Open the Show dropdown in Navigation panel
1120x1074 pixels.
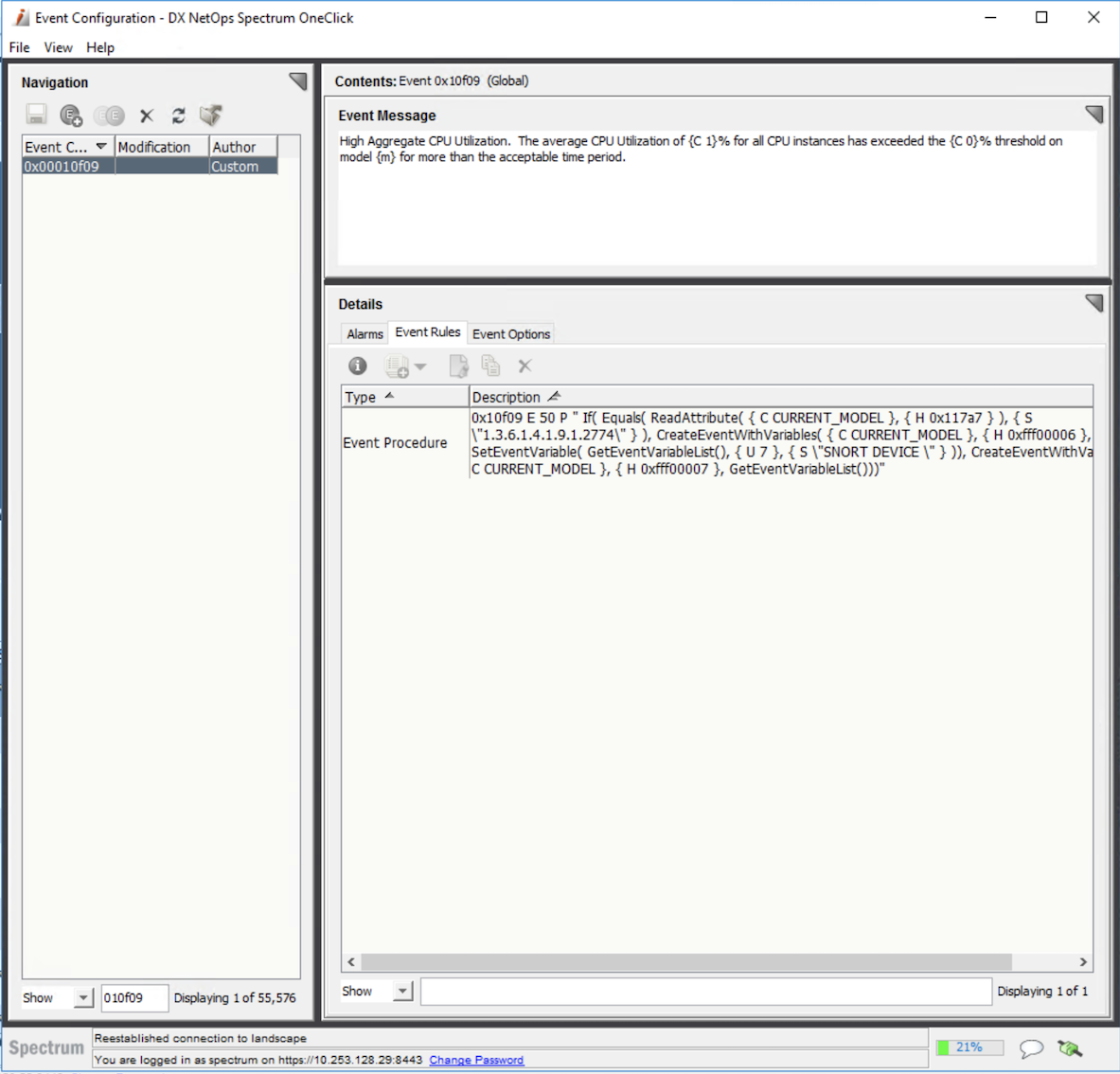(83, 997)
